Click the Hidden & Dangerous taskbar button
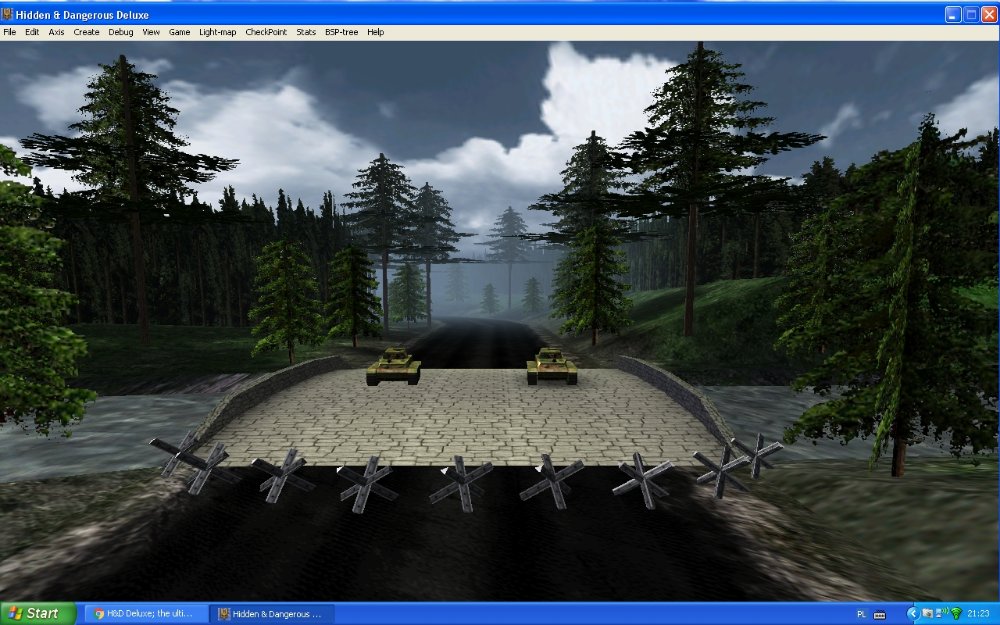This screenshot has width=1000, height=625. pyautogui.click(x=274, y=614)
